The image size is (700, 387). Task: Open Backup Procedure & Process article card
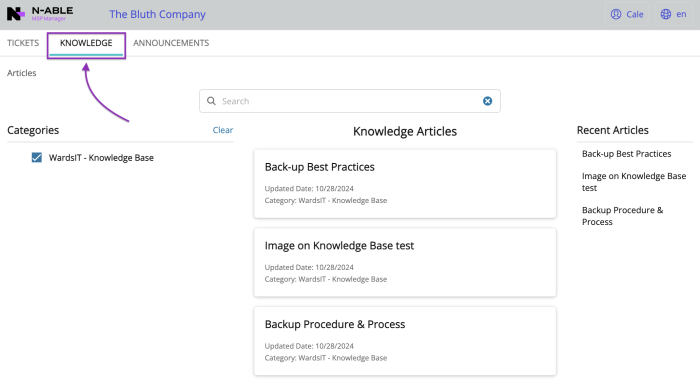pos(405,341)
